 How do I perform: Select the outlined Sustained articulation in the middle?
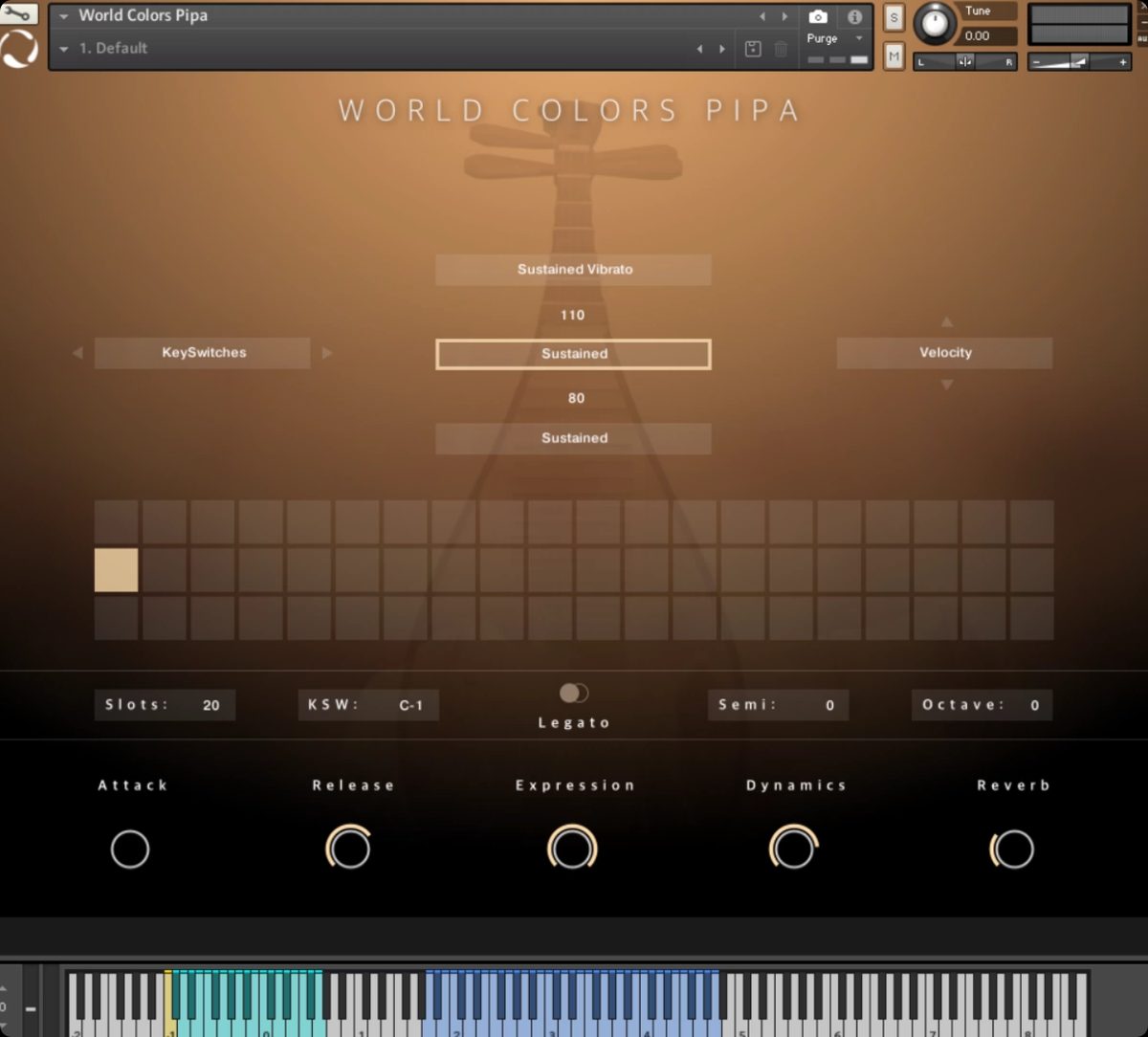click(x=574, y=354)
